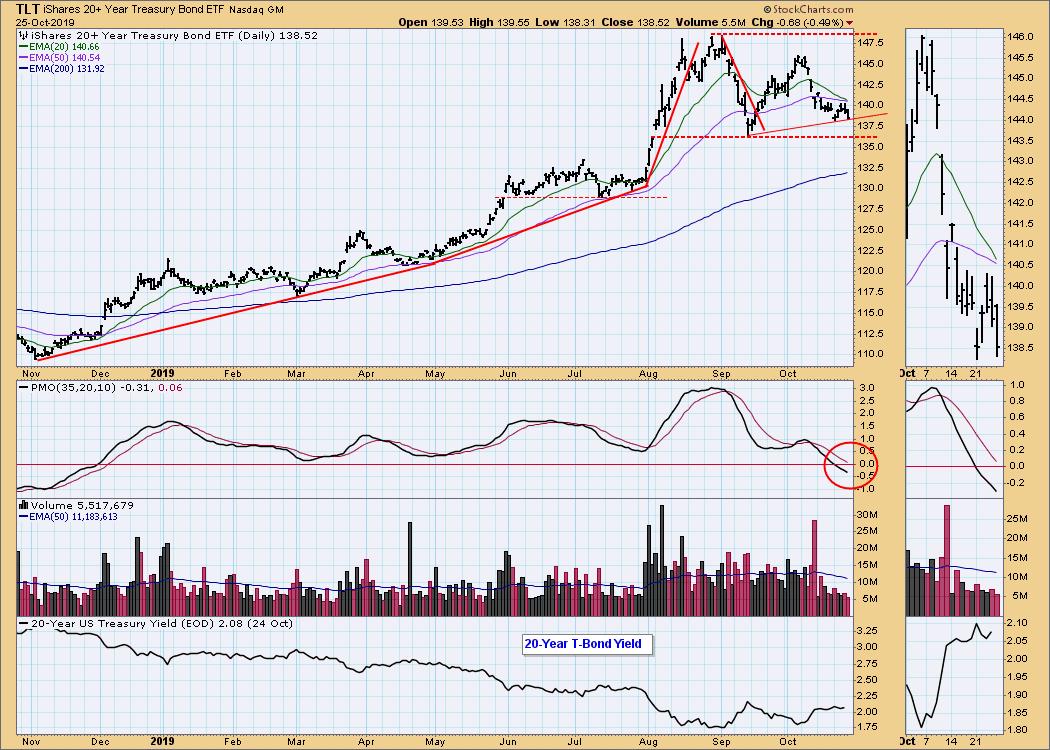Image resolution: width=1050 pixels, height=750 pixels.
Task: Click the blue swatch beside EMA(50) 11,183,613
Action: (x=23, y=516)
